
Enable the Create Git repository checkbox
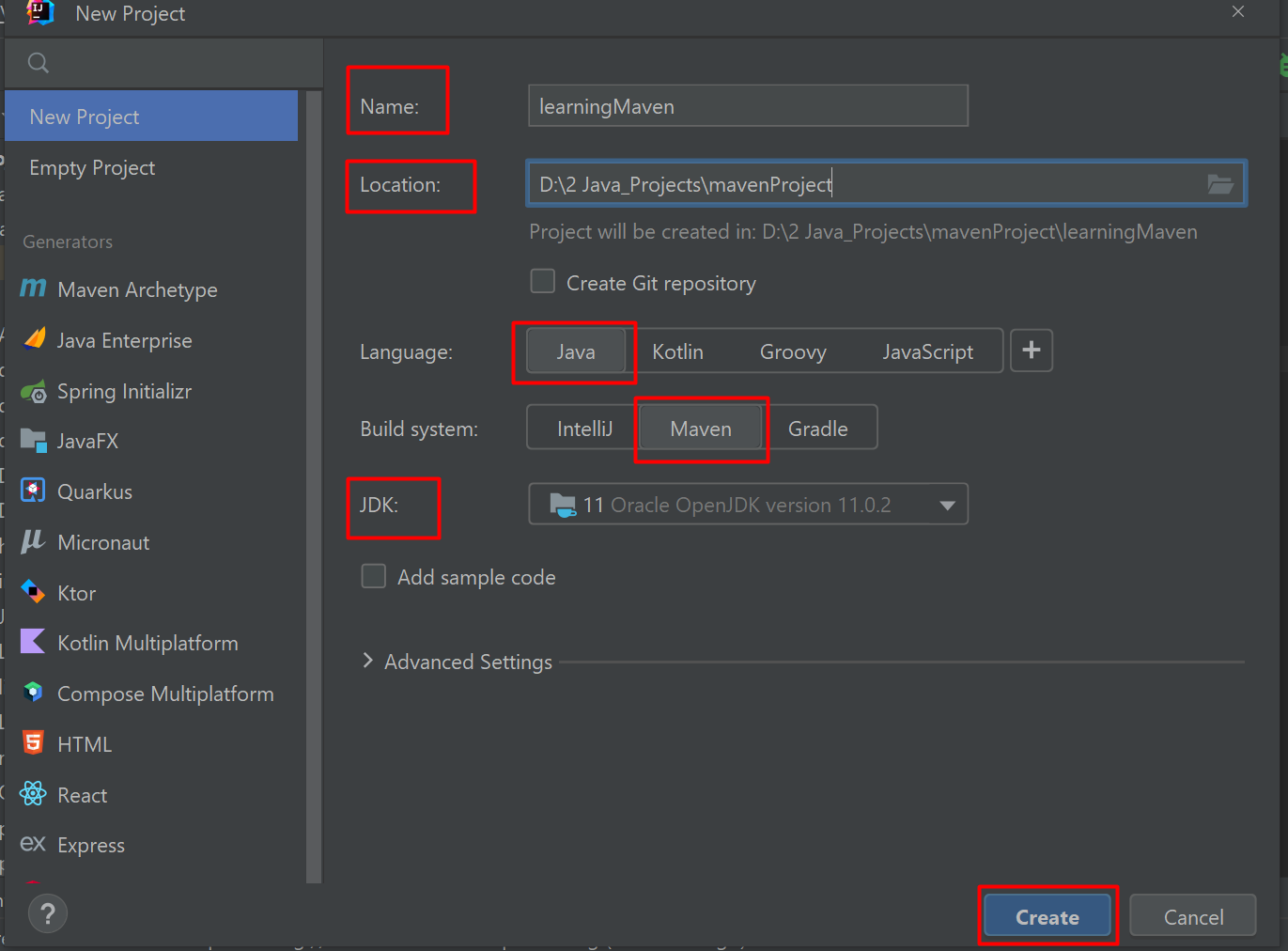pos(542,281)
